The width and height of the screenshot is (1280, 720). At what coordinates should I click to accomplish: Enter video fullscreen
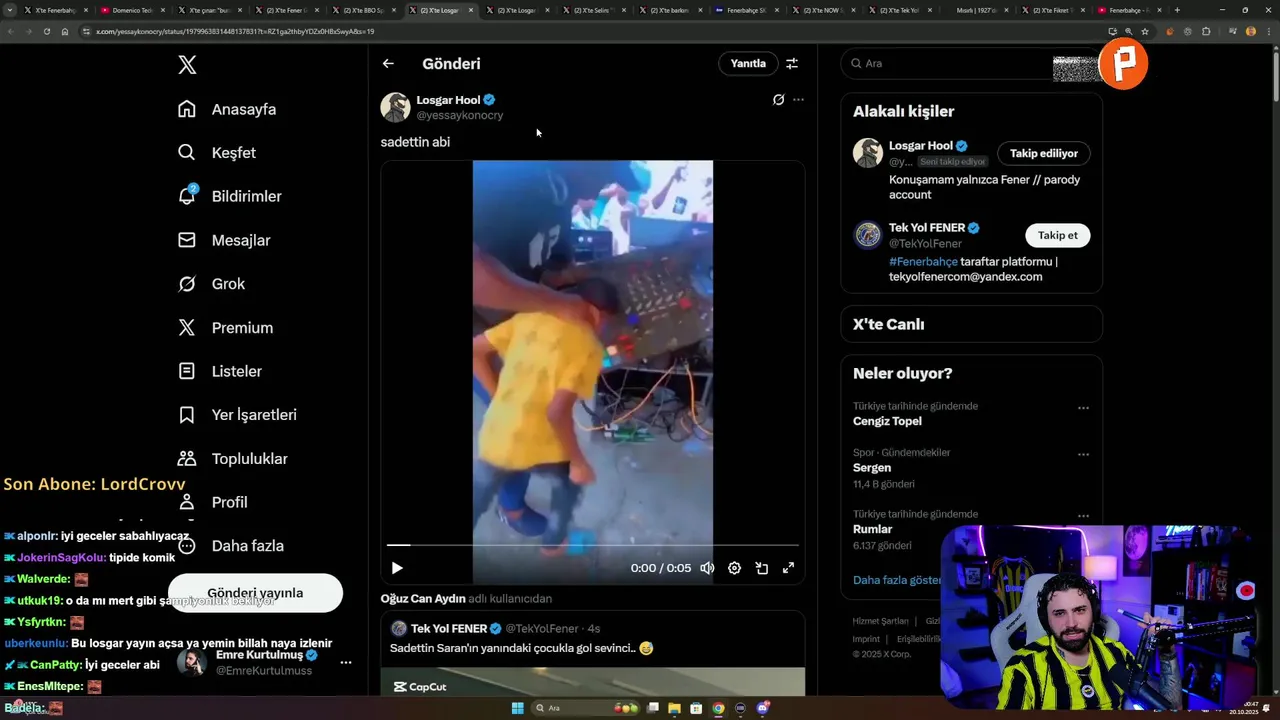788,568
